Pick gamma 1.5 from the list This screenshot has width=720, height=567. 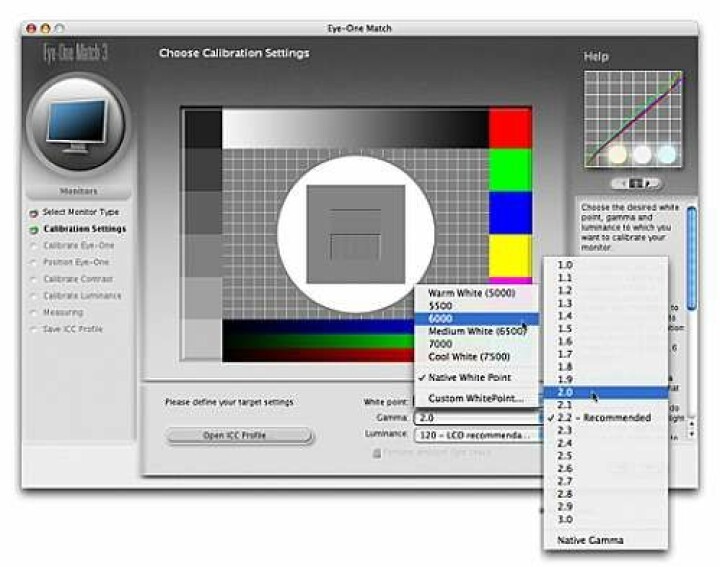click(606, 329)
